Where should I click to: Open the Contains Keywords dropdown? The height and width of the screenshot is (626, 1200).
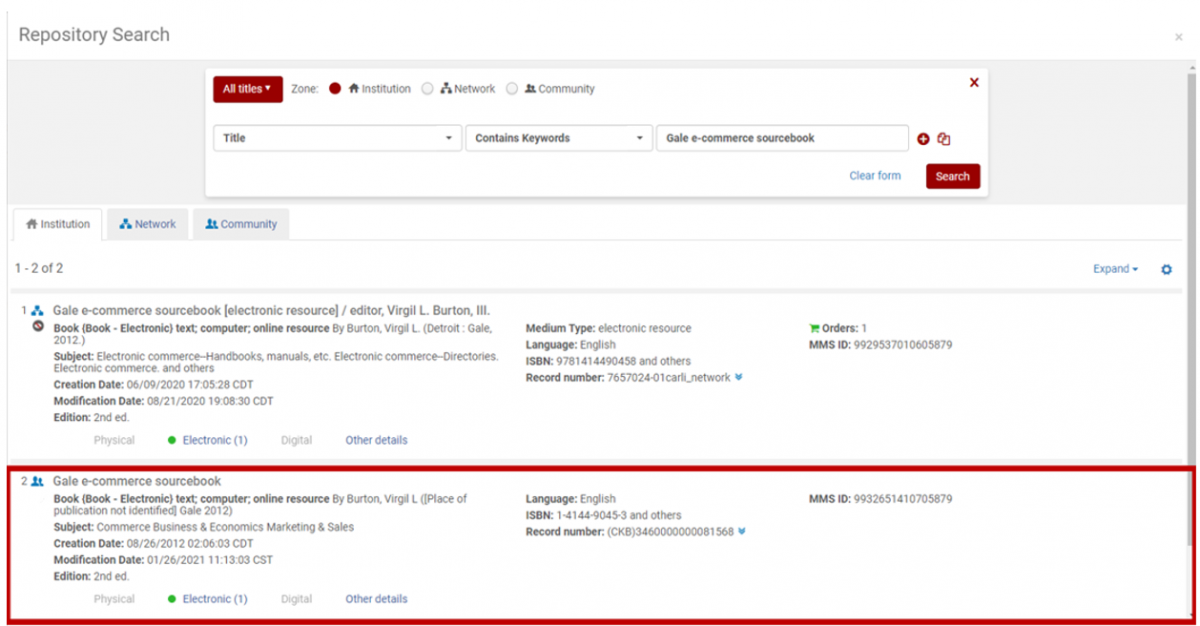click(558, 138)
